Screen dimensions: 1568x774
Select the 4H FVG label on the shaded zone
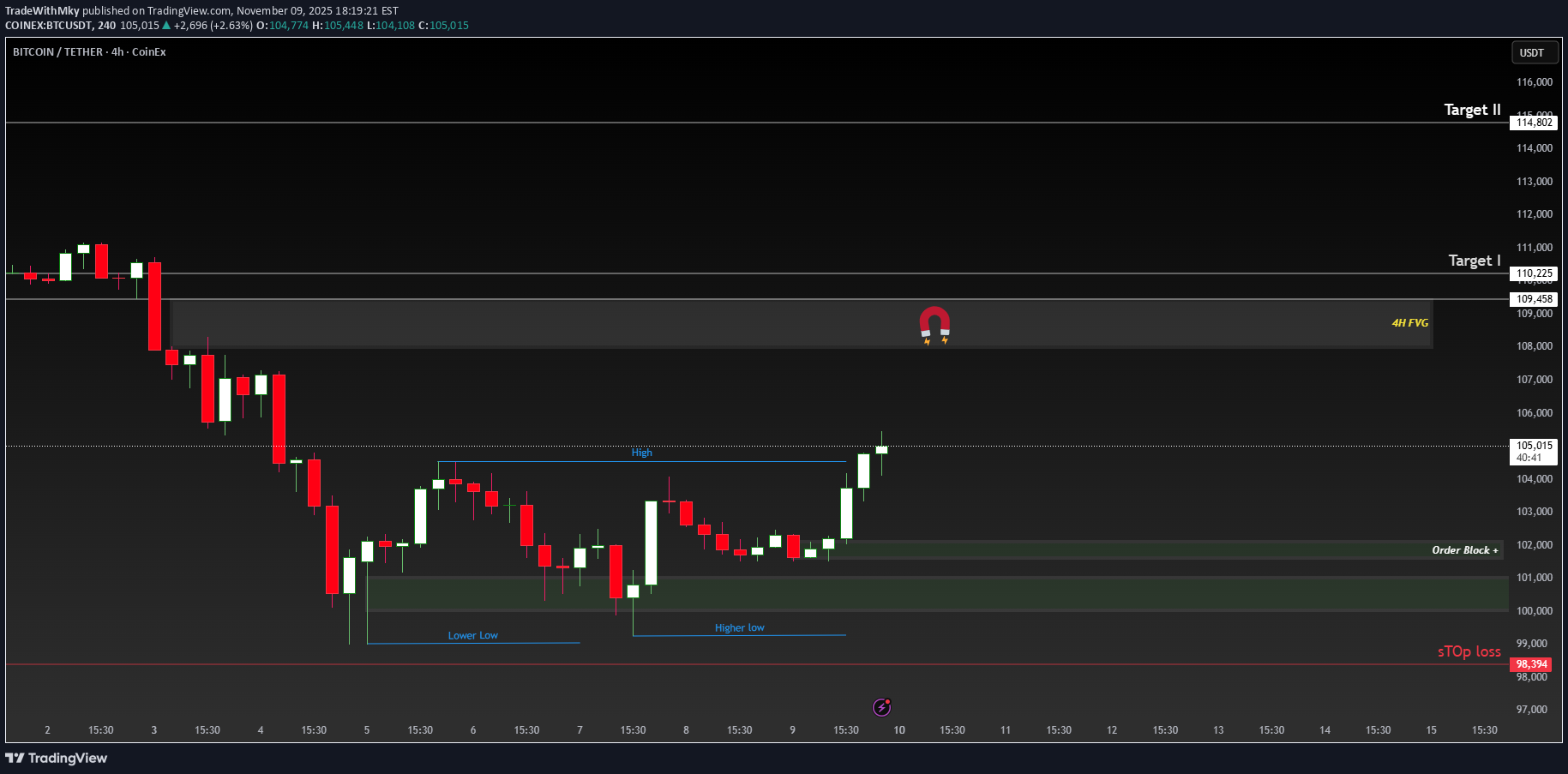[x=1409, y=323]
